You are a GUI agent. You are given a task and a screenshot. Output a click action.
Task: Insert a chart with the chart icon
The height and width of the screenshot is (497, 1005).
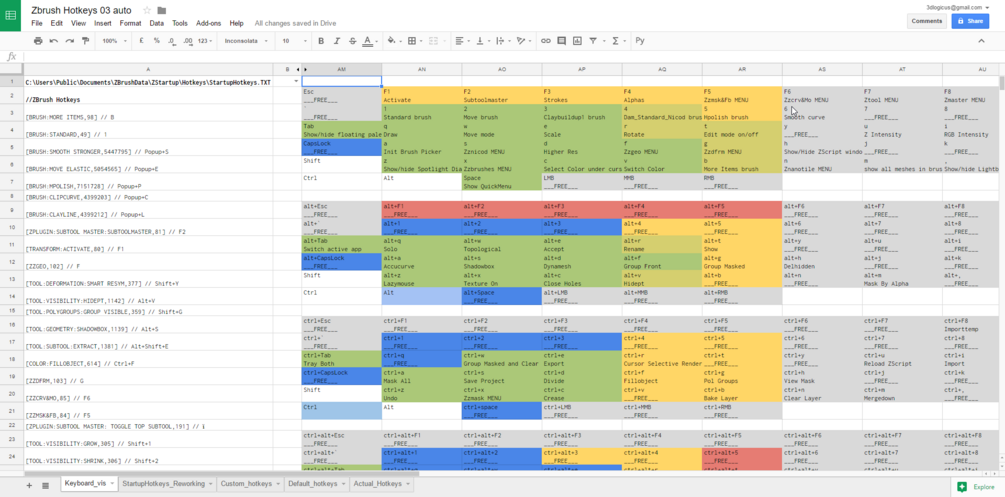[x=577, y=41]
